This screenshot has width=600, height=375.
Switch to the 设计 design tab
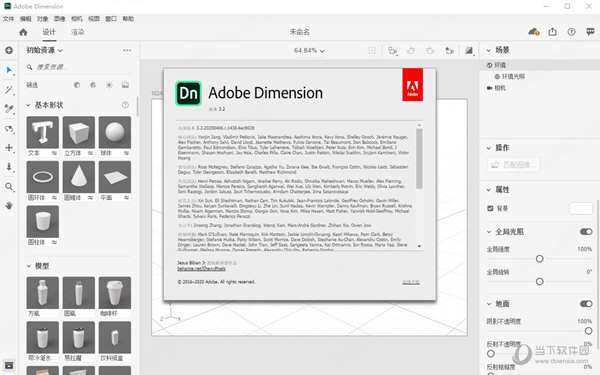(49, 32)
